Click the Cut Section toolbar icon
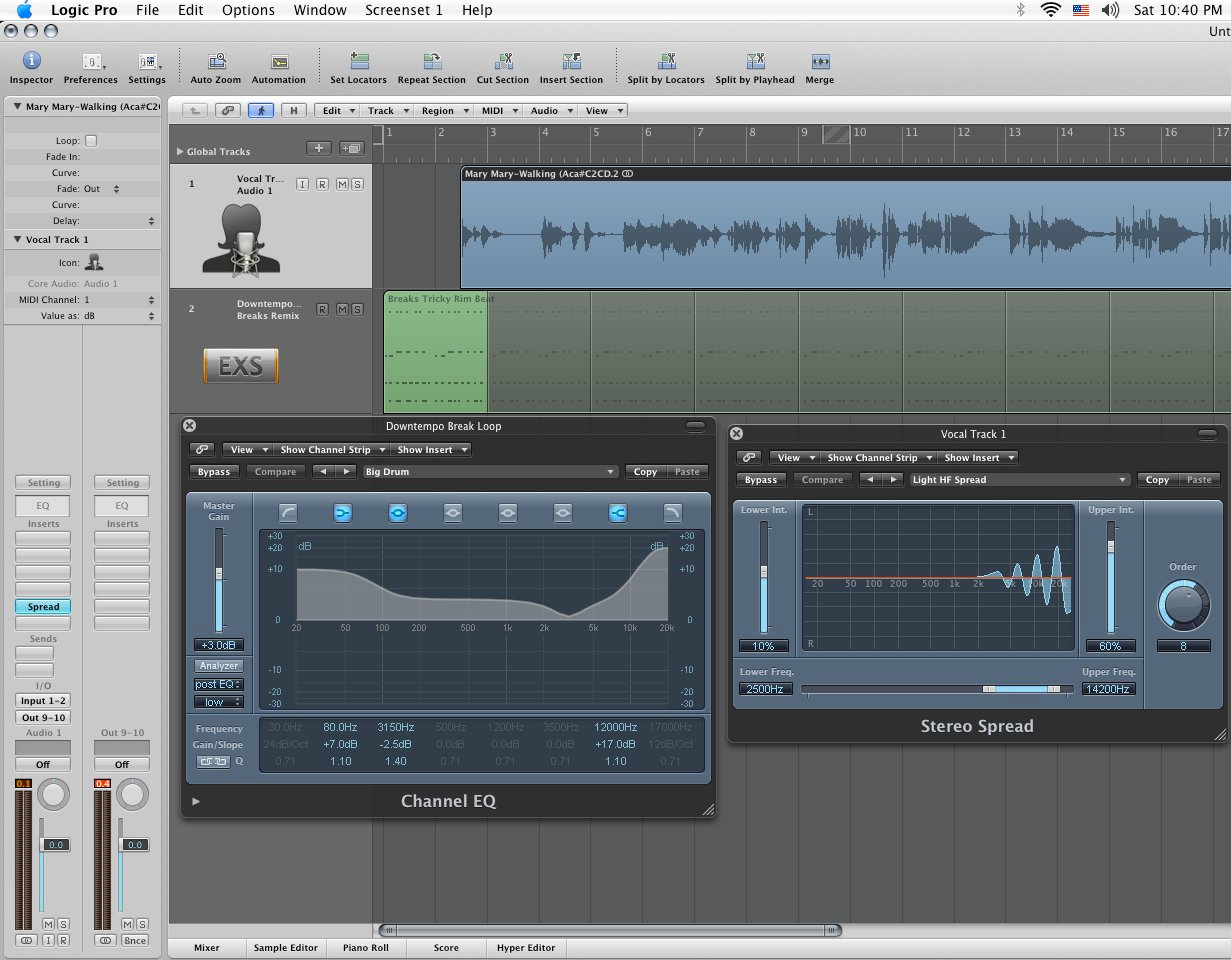This screenshot has height=960, width=1231. (503, 62)
